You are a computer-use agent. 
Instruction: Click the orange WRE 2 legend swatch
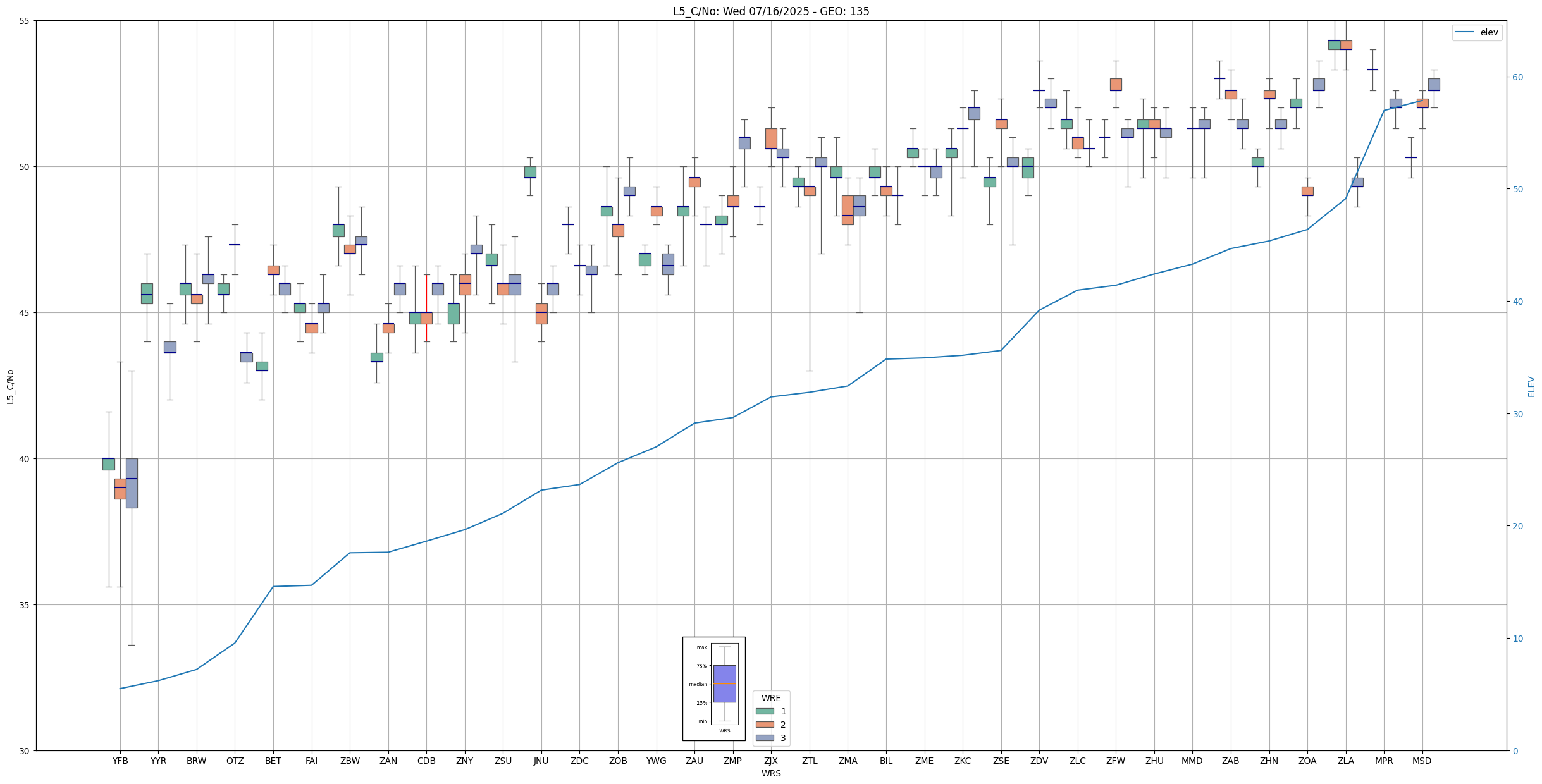[765, 725]
